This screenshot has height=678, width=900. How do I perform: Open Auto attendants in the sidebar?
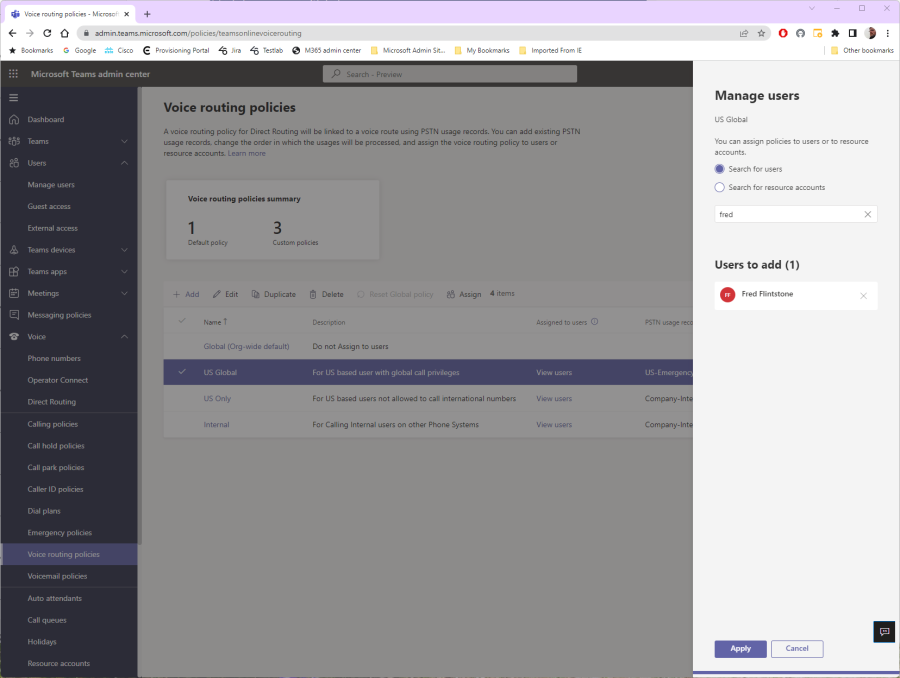(x=55, y=598)
